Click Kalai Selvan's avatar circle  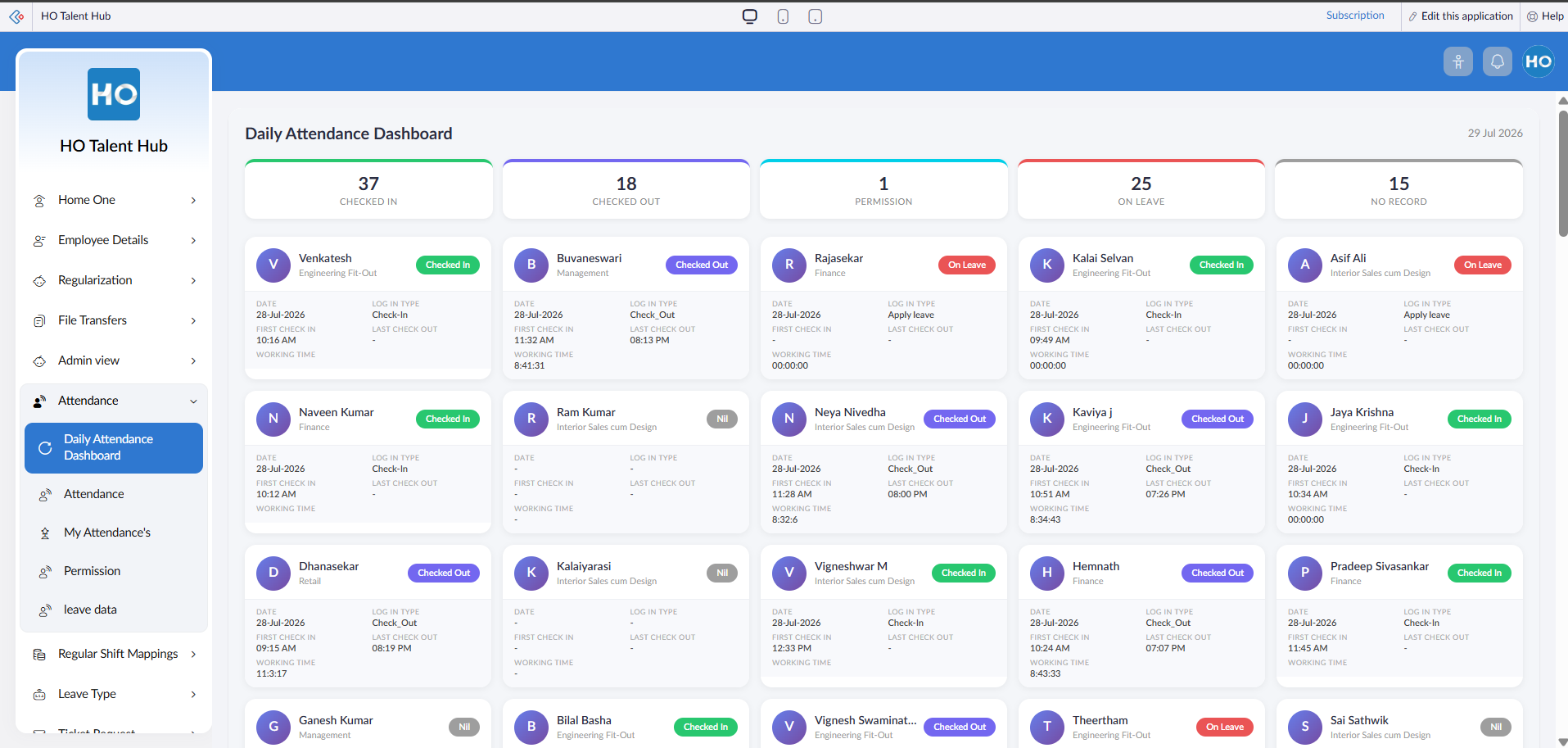point(1047,265)
